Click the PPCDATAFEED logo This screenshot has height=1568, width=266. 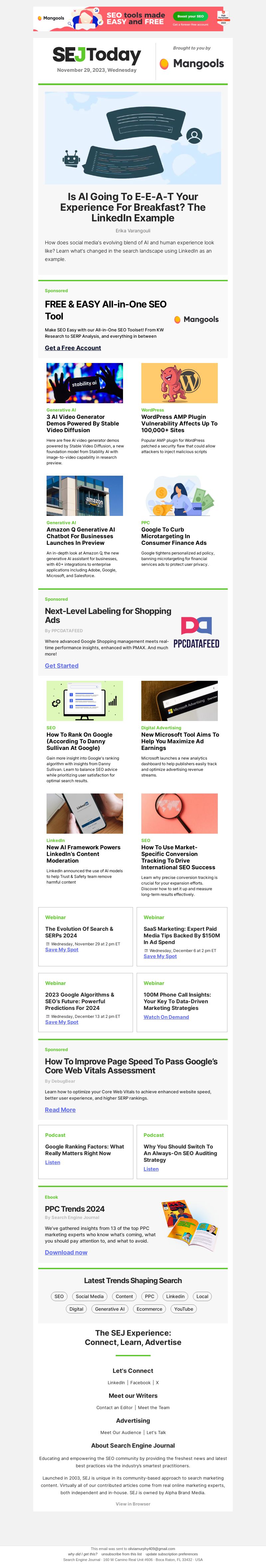[x=196, y=633]
